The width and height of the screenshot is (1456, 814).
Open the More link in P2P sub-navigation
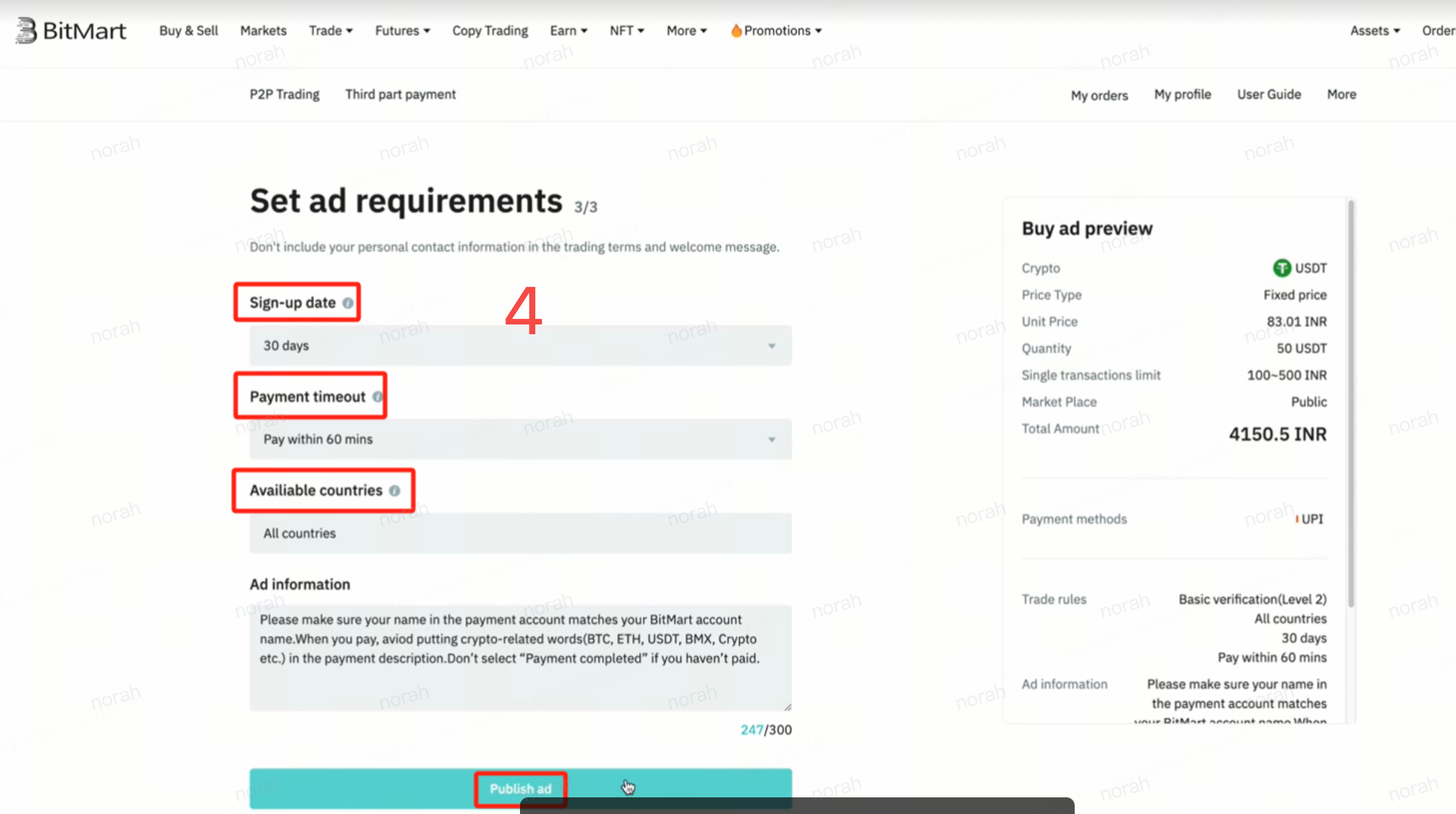1342,94
